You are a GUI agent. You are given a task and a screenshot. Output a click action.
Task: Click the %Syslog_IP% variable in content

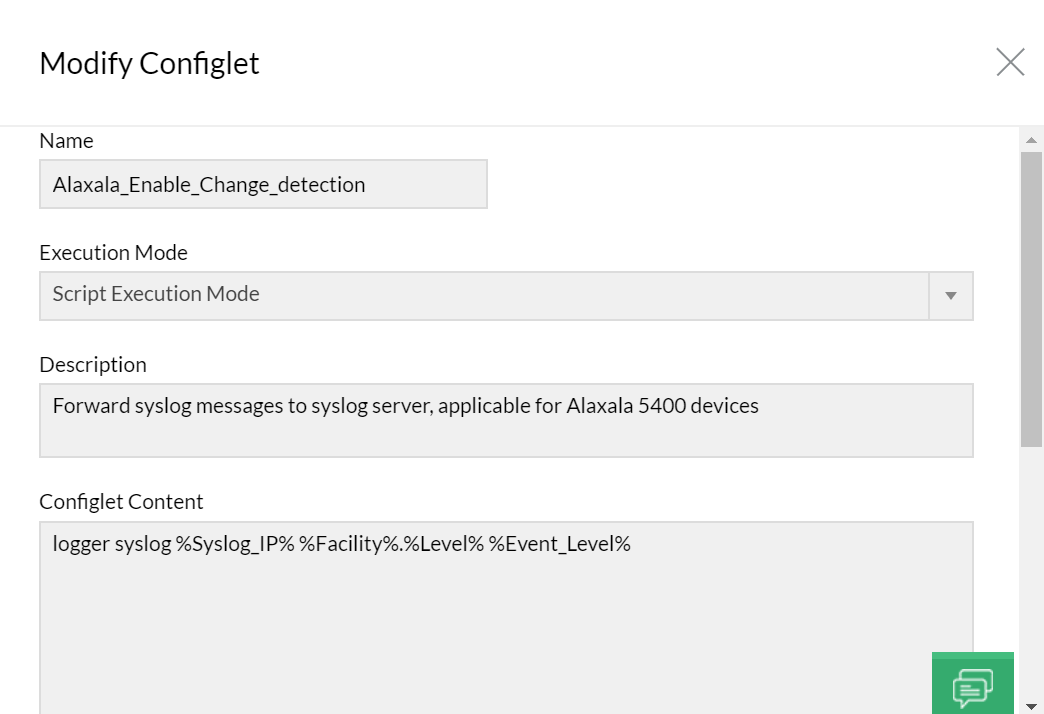click(235, 545)
